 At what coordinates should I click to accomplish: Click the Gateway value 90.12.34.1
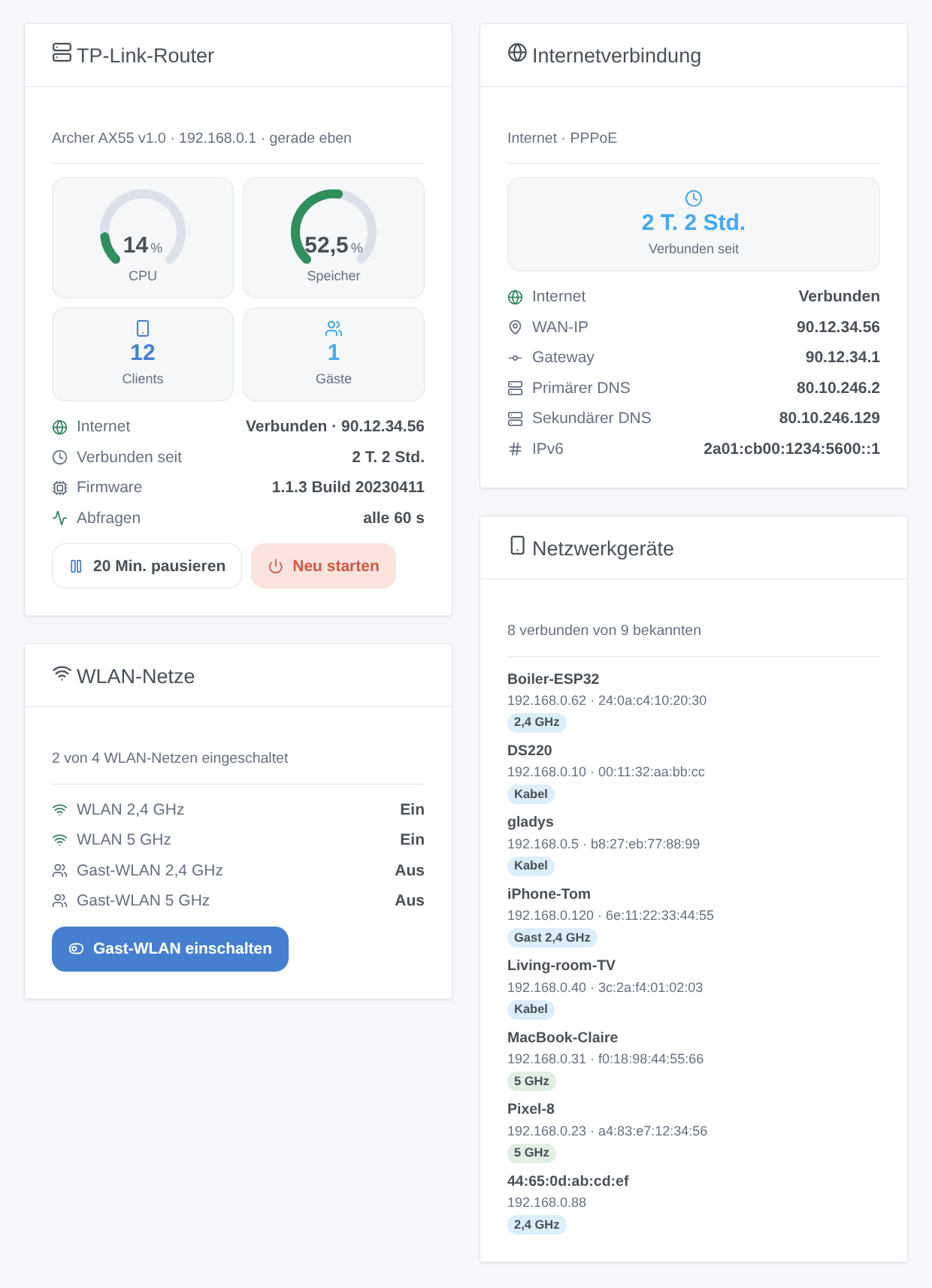click(843, 357)
